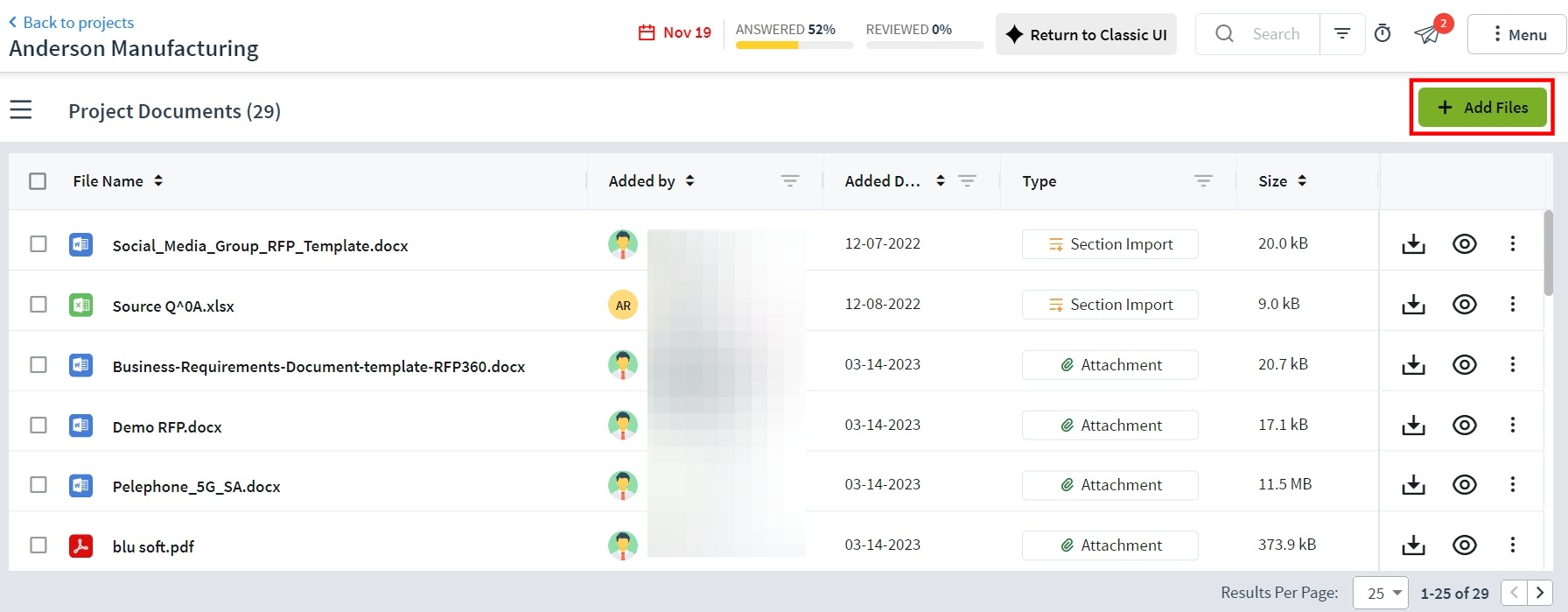Go back to projects link

72,23
